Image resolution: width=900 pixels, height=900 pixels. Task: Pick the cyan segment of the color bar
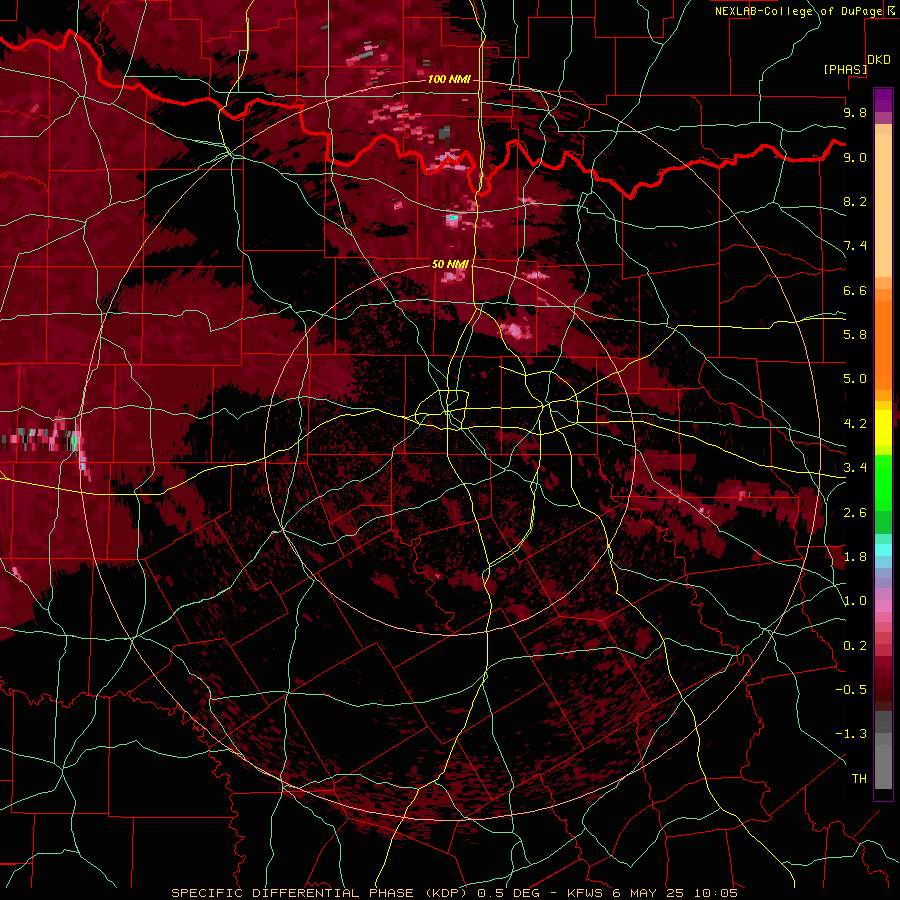tap(883, 550)
